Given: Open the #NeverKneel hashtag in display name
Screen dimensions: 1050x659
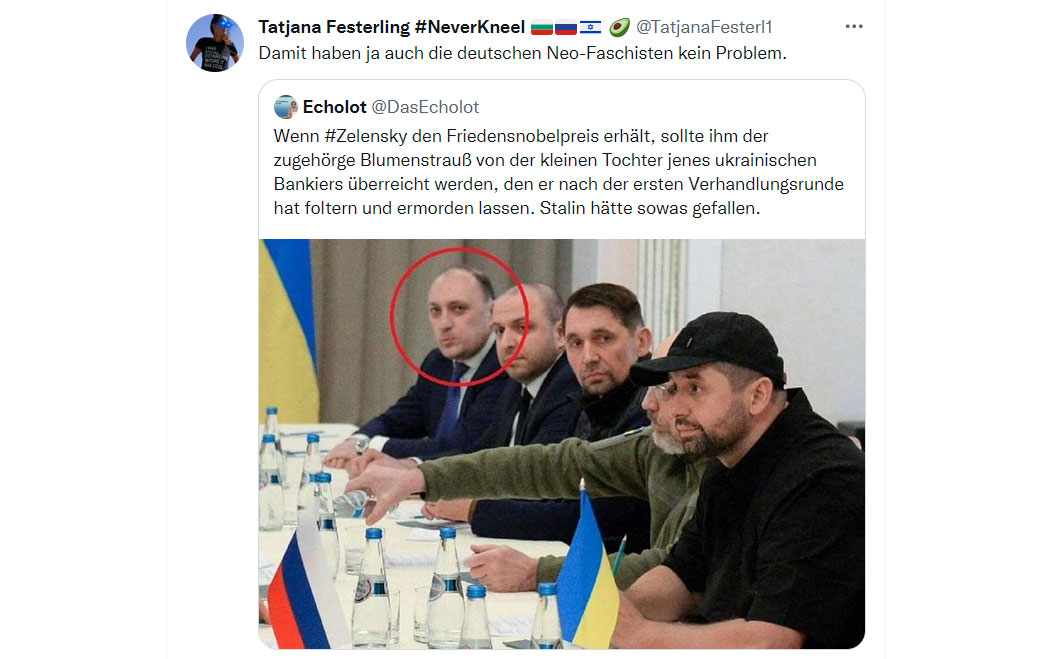Looking at the screenshot, I should click(x=470, y=27).
